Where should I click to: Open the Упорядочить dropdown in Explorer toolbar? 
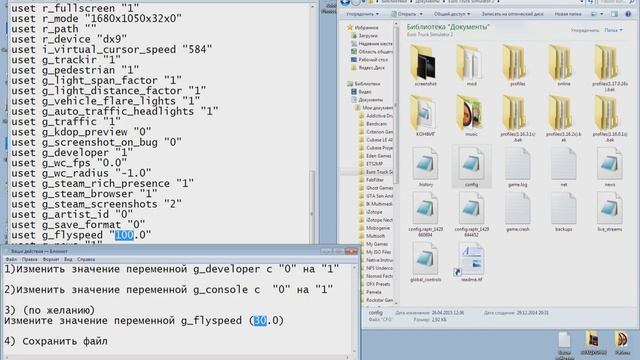tap(362, 14)
